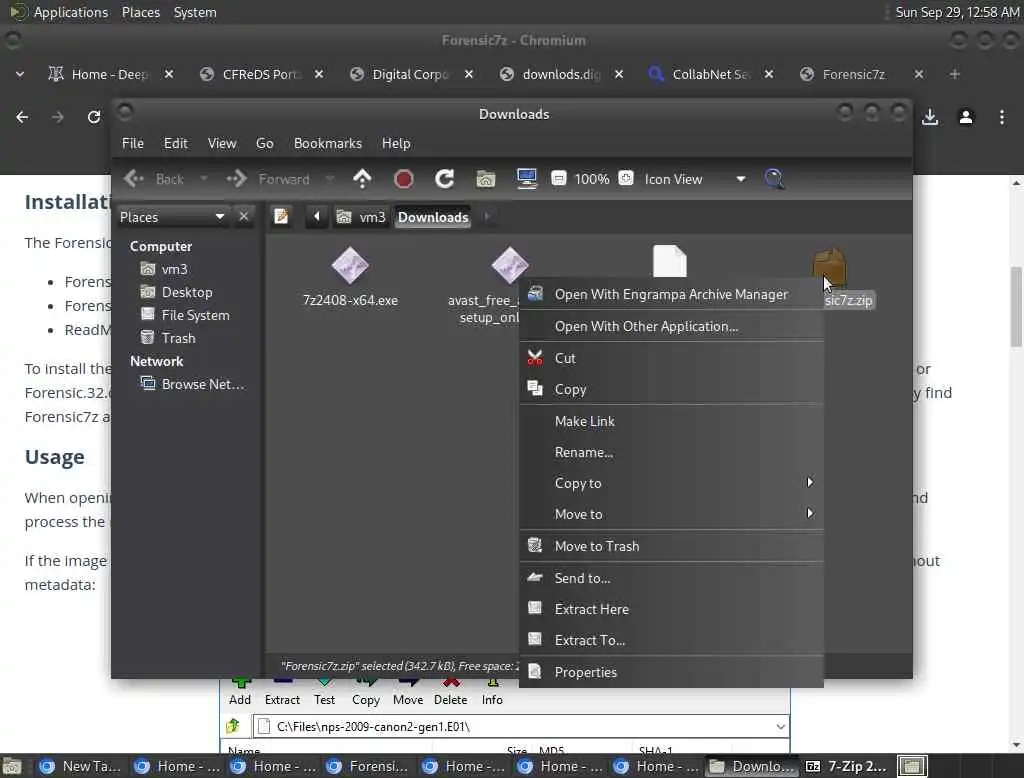Open the Help menu in Downloads window
The height and width of the screenshot is (778, 1024).
(x=396, y=143)
